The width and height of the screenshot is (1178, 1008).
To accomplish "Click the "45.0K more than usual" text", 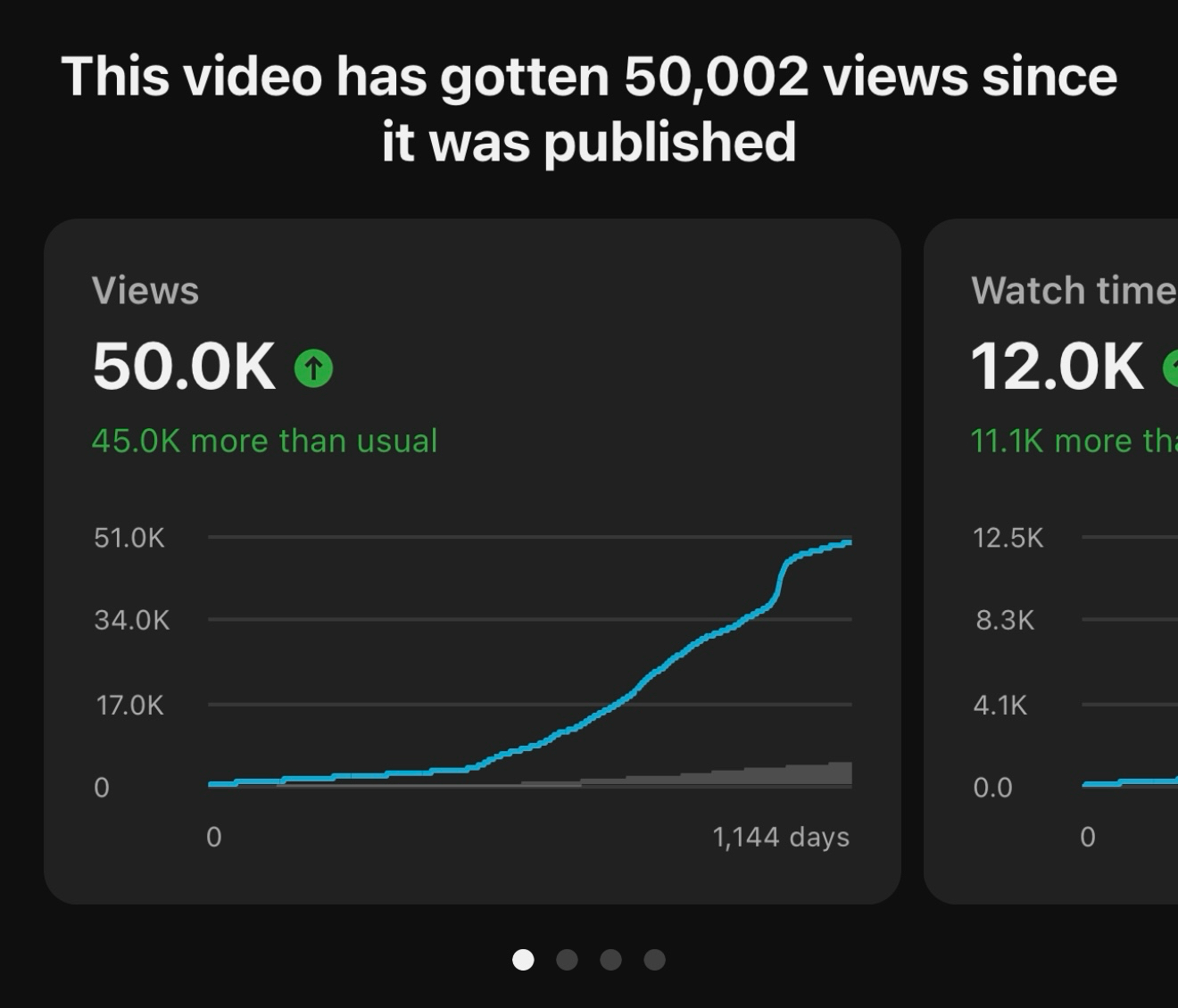I will pyautogui.click(x=264, y=441).
